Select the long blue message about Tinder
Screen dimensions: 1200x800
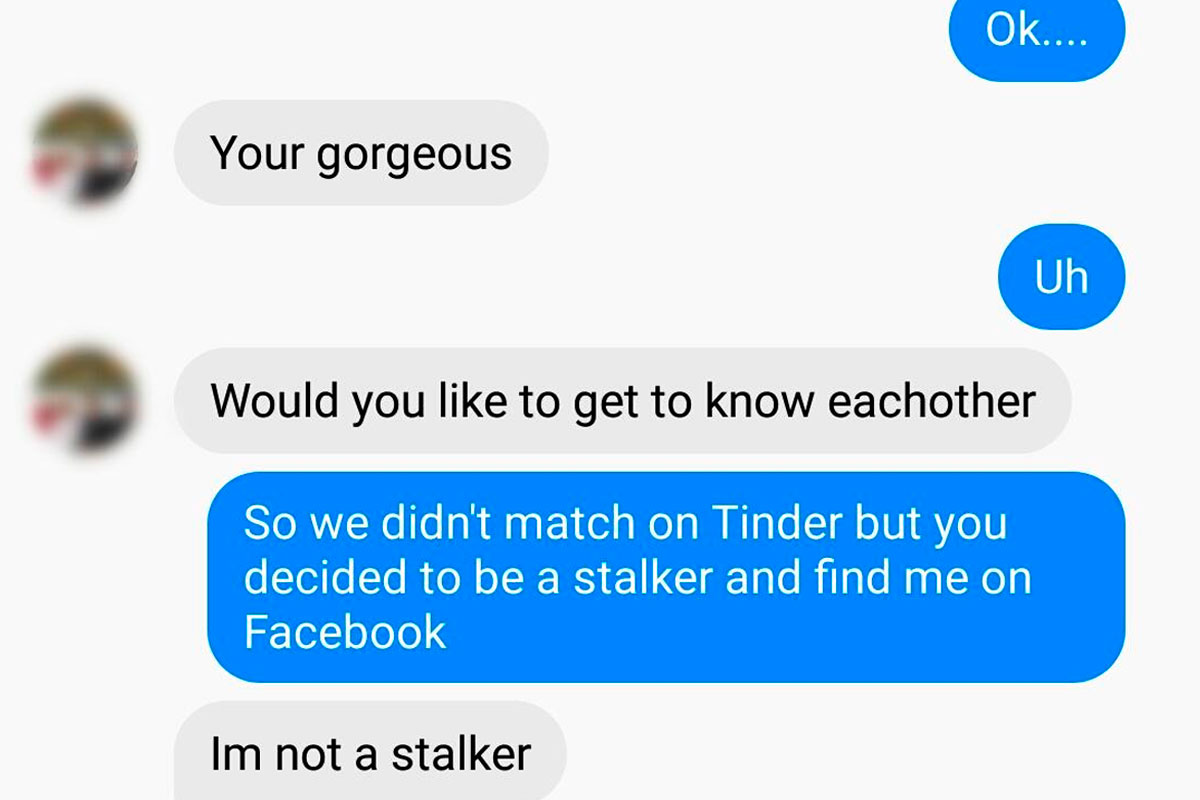tap(666, 577)
